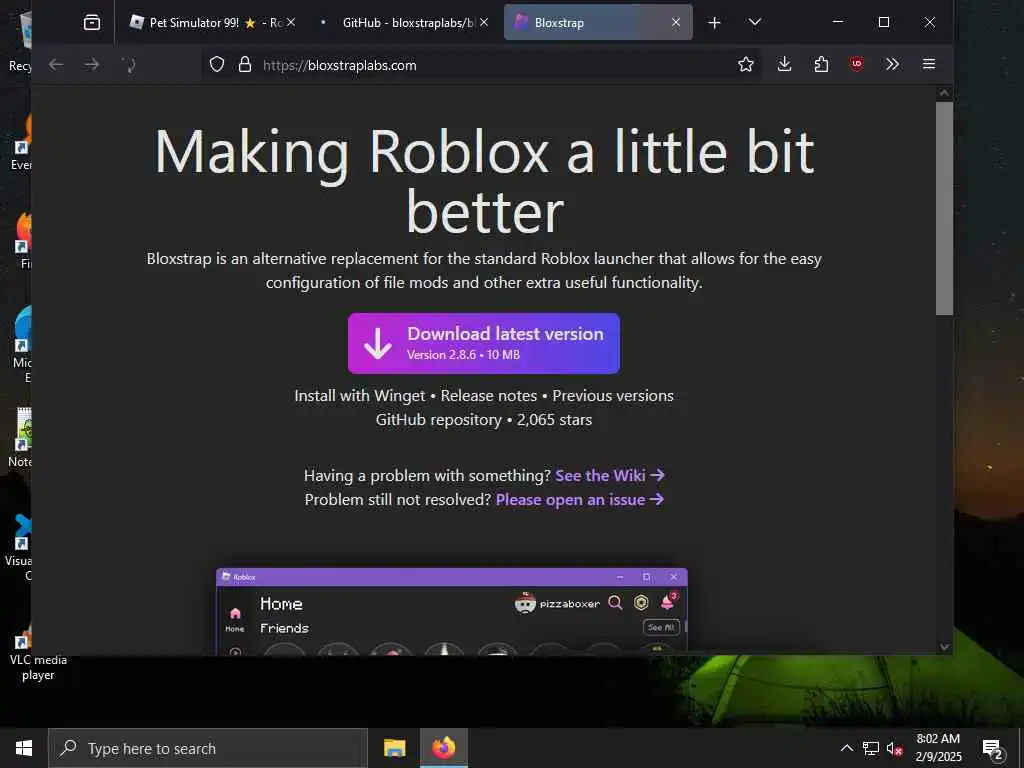The height and width of the screenshot is (768, 1024).
Task: Open a new browser tab
Action: [x=714, y=23]
